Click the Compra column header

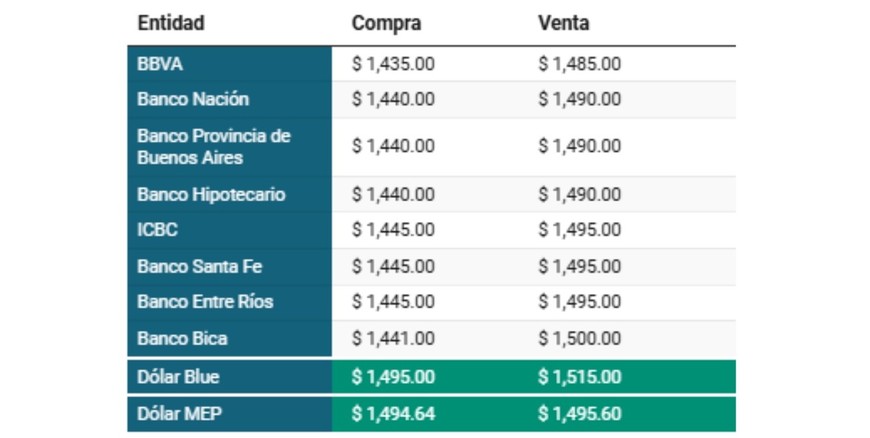386,23
